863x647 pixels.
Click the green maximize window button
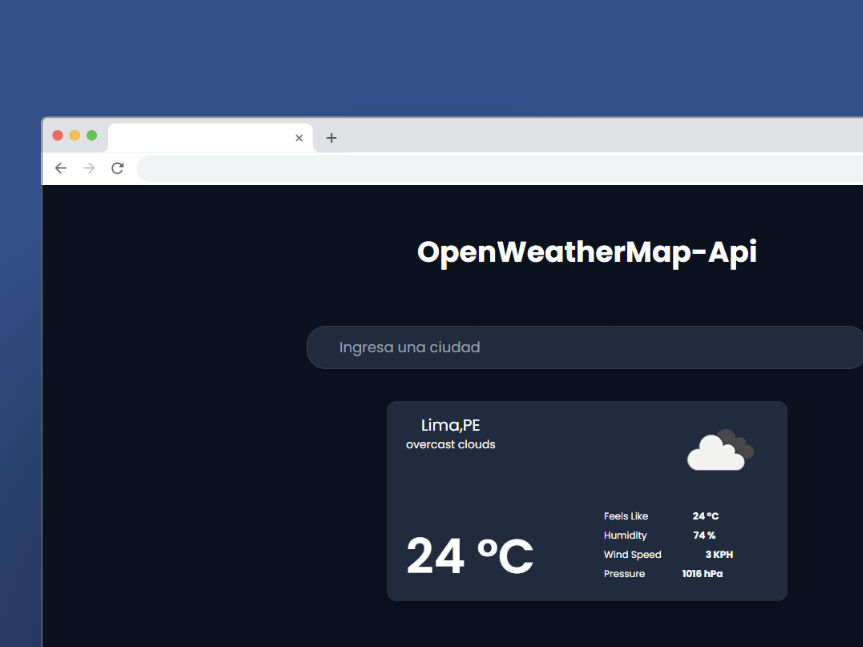92,135
